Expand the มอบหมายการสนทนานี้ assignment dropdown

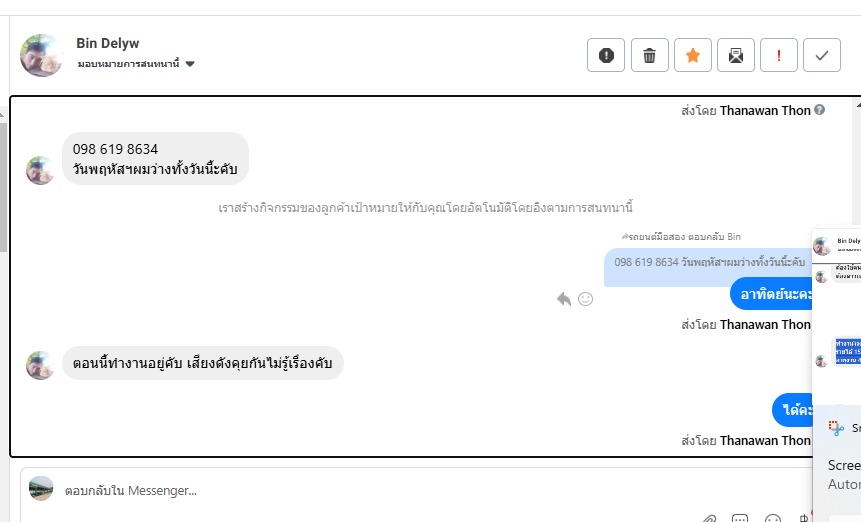(x=190, y=64)
